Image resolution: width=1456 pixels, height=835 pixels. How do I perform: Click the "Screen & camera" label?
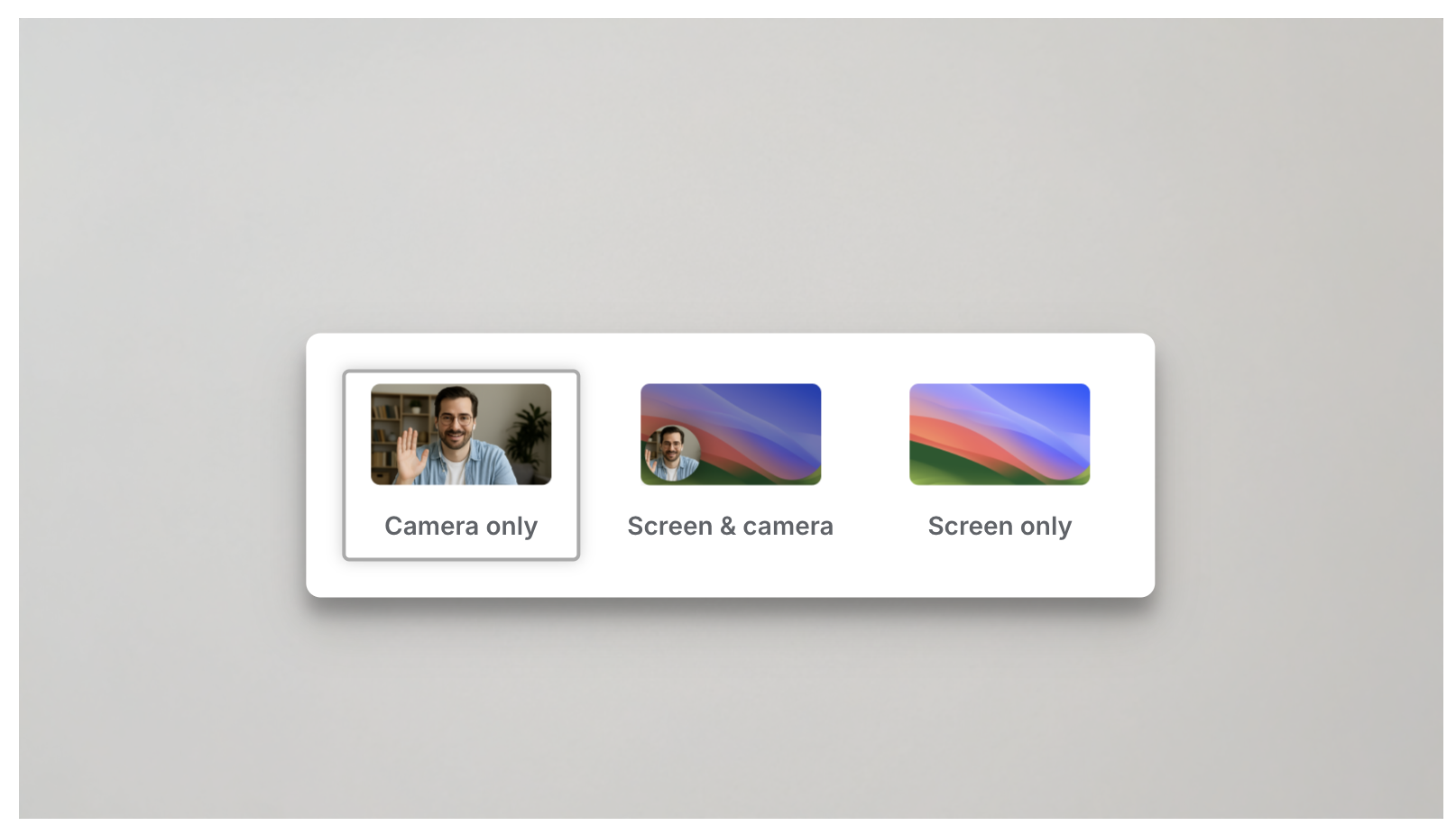tap(731, 526)
